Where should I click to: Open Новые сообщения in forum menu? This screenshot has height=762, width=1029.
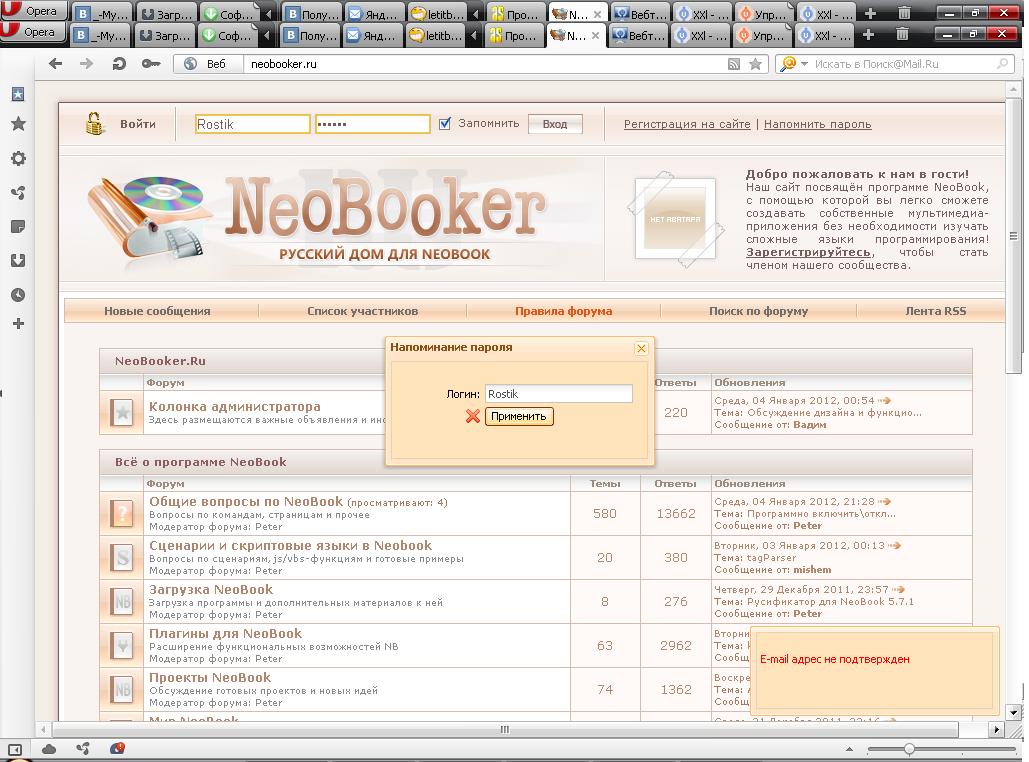click(158, 311)
